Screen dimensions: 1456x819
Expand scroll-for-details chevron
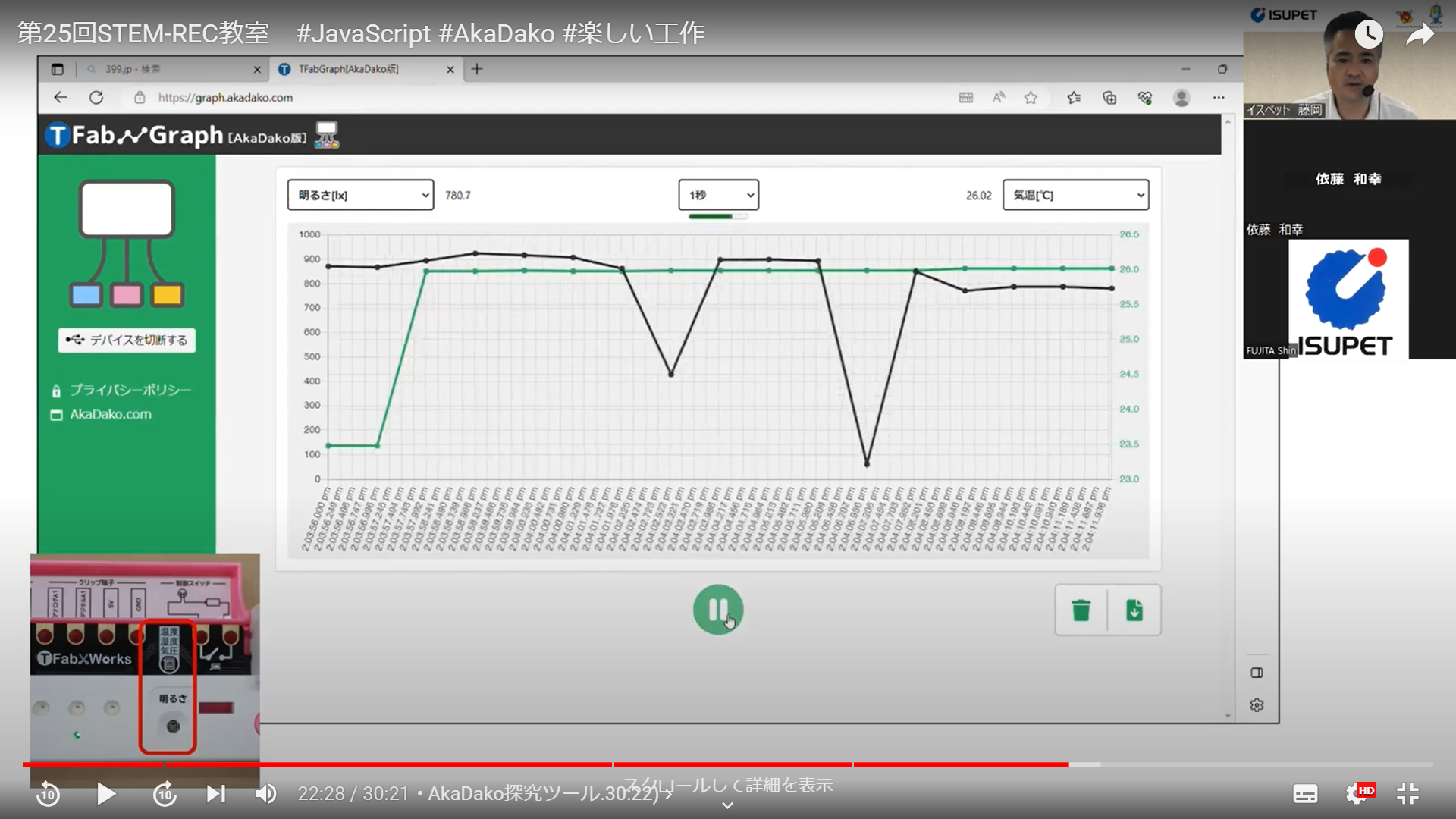pos(727,805)
